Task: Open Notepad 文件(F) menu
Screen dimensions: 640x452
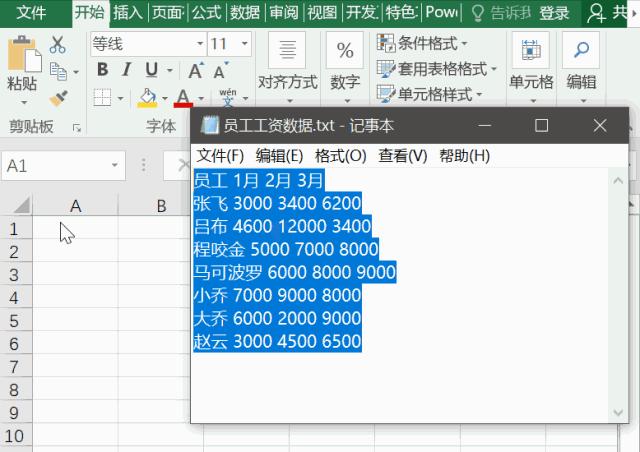Action: point(220,156)
